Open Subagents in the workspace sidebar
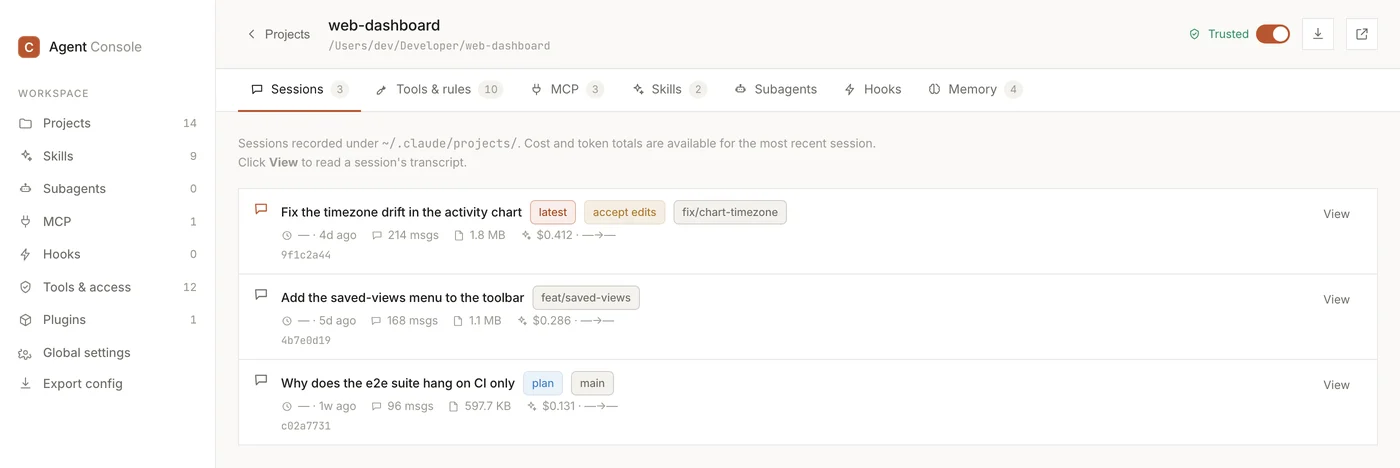This screenshot has width=1400, height=468. pyautogui.click(x=107, y=189)
